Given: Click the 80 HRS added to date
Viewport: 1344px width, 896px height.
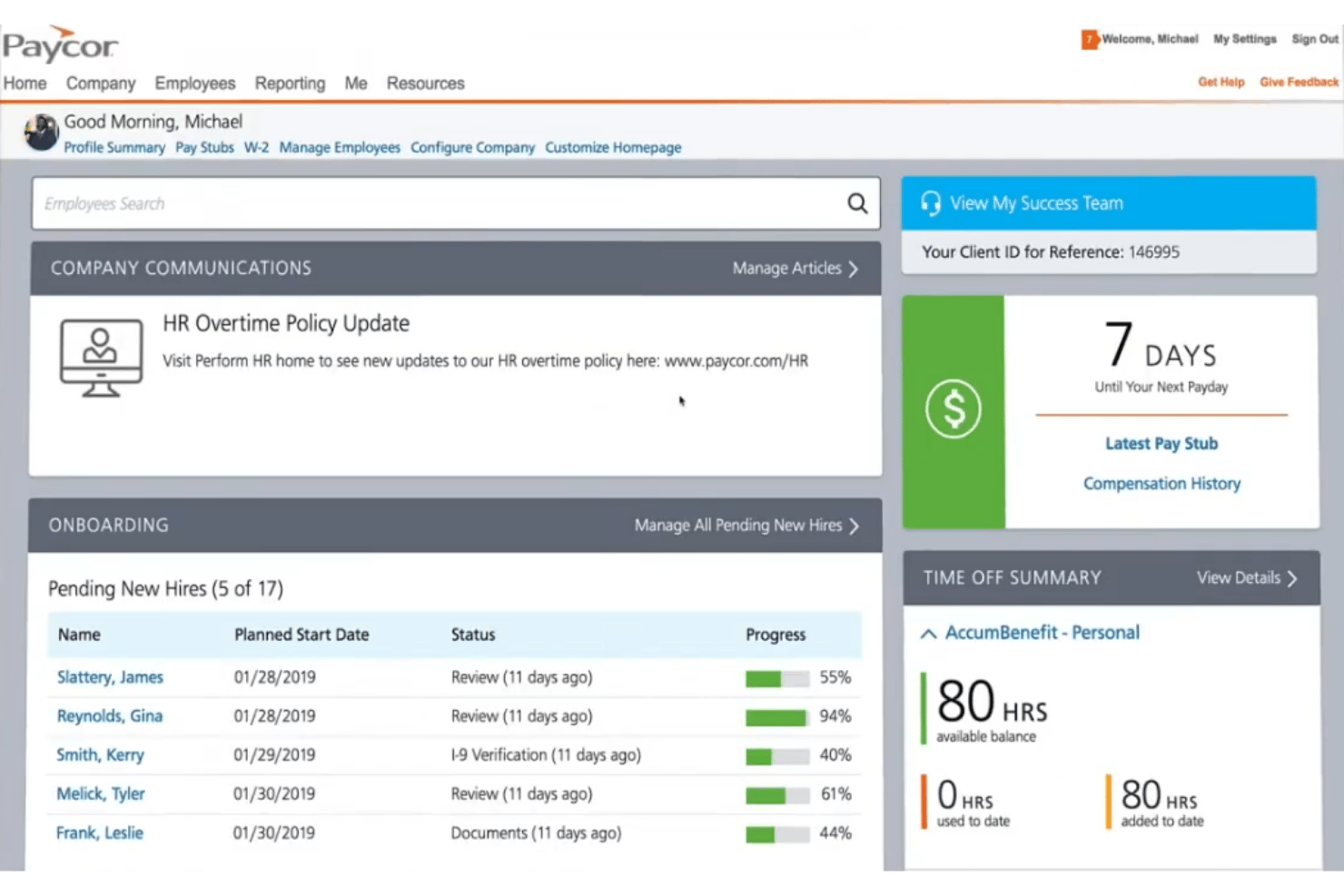Looking at the screenshot, I should [x=1162, y=802].
